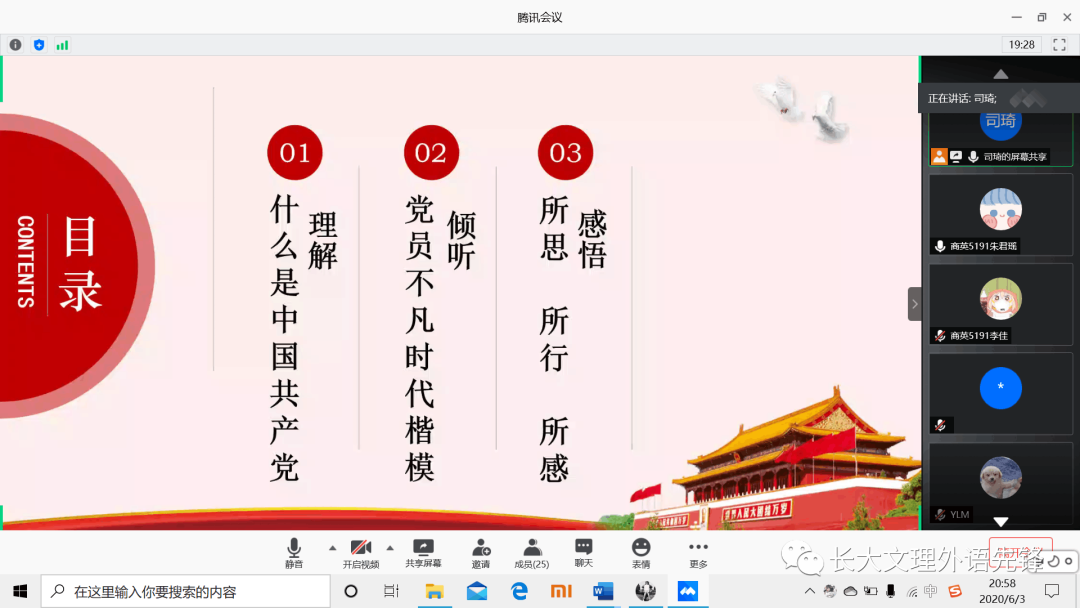Check the green network signal icon
Viewport: 1080px width, 608px height.
(62, 45)
